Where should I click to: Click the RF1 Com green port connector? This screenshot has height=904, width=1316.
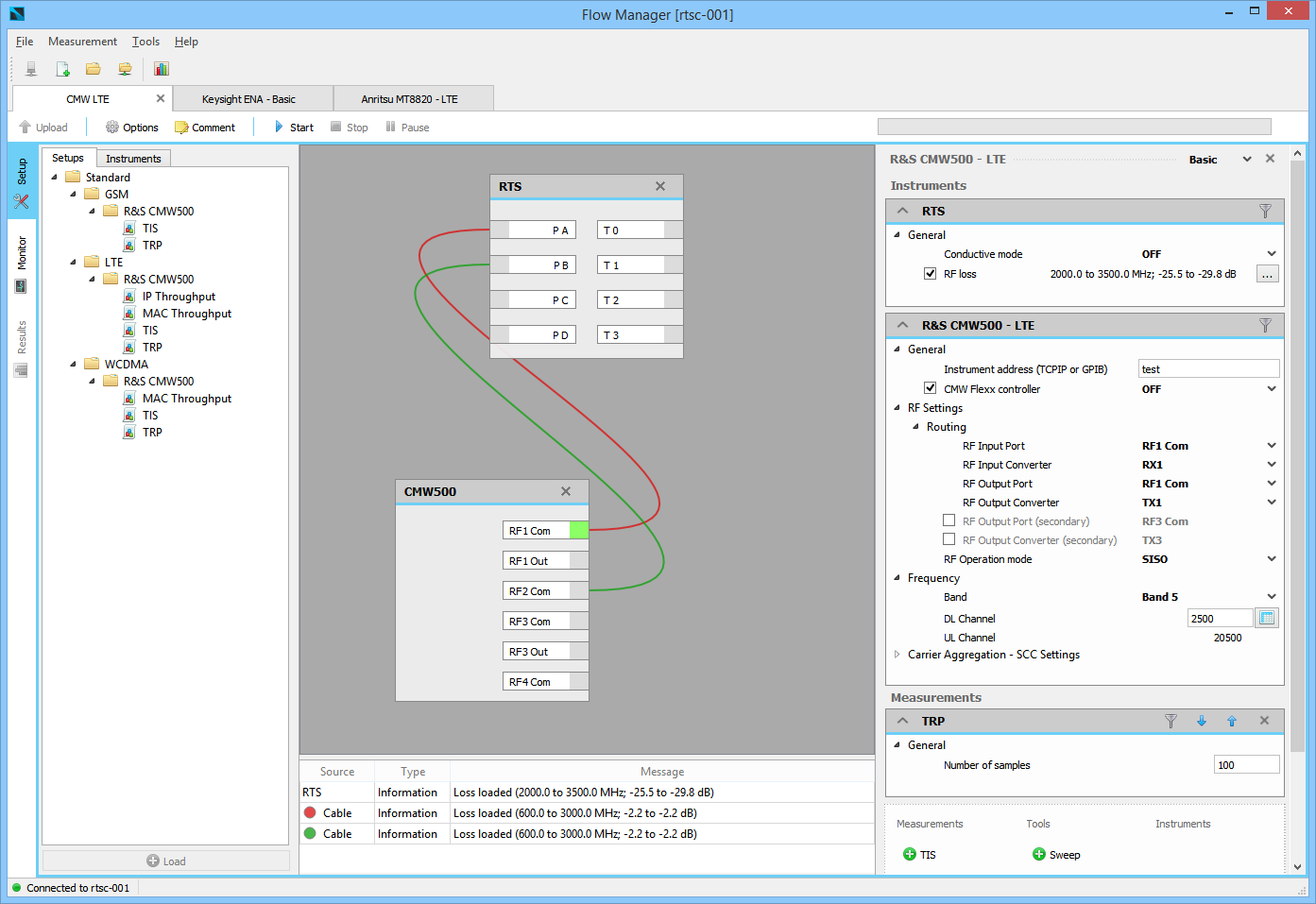(x=579, y=531)
